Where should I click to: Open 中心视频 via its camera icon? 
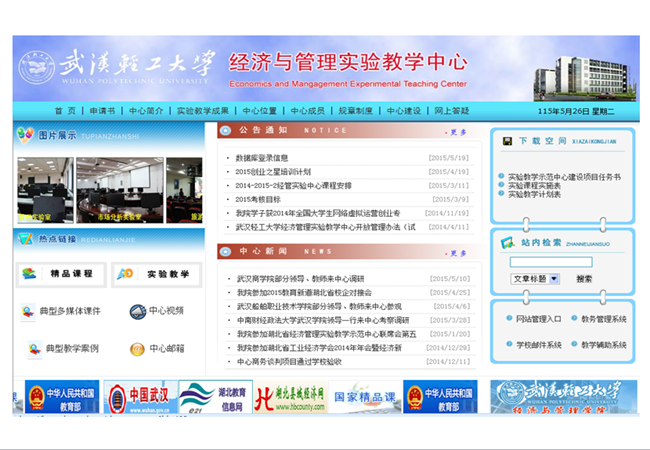tap(137, 311)
